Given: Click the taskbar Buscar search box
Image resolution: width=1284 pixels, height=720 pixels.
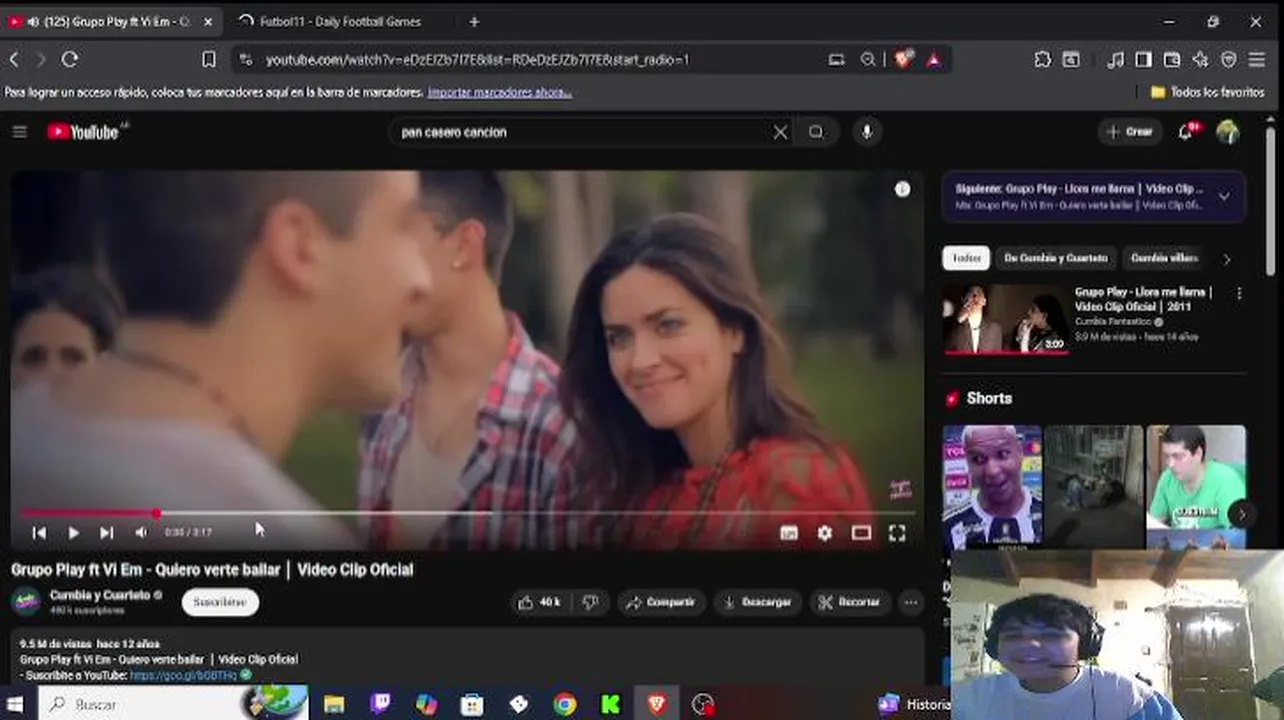Looking at the screenshot, I should 174,705.
